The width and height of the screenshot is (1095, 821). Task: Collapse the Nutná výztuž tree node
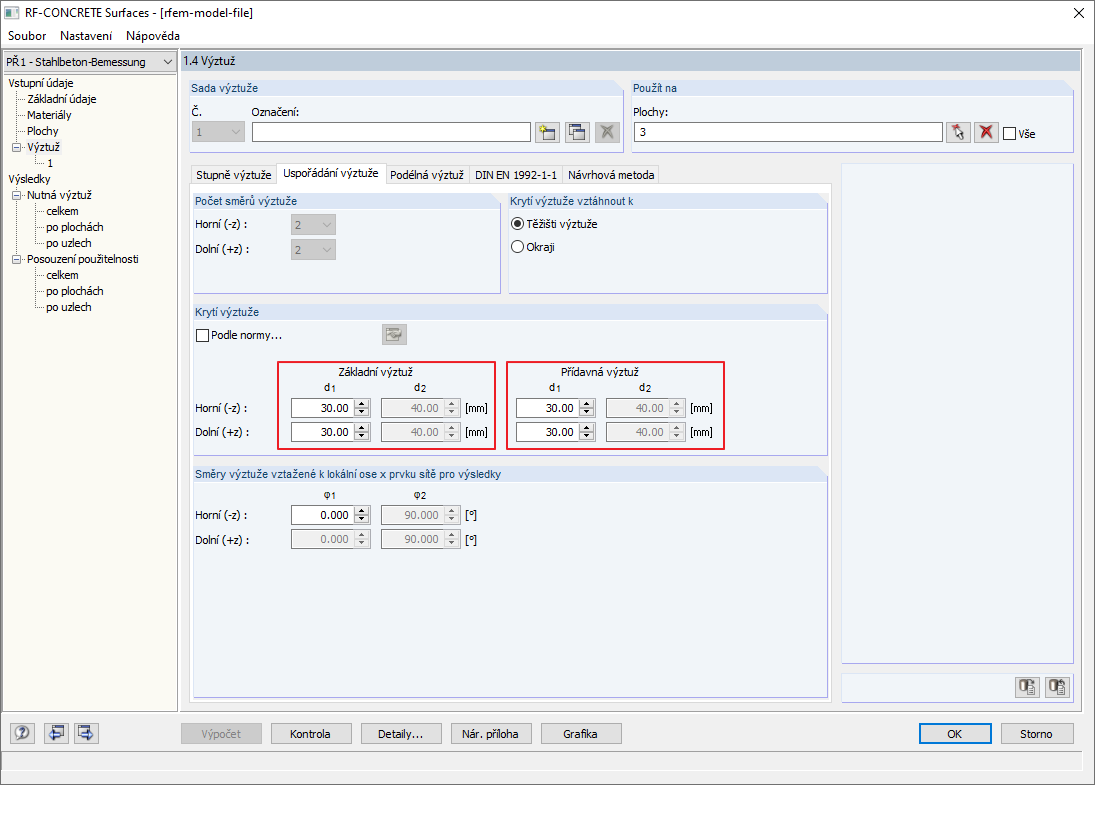(17, 195)
